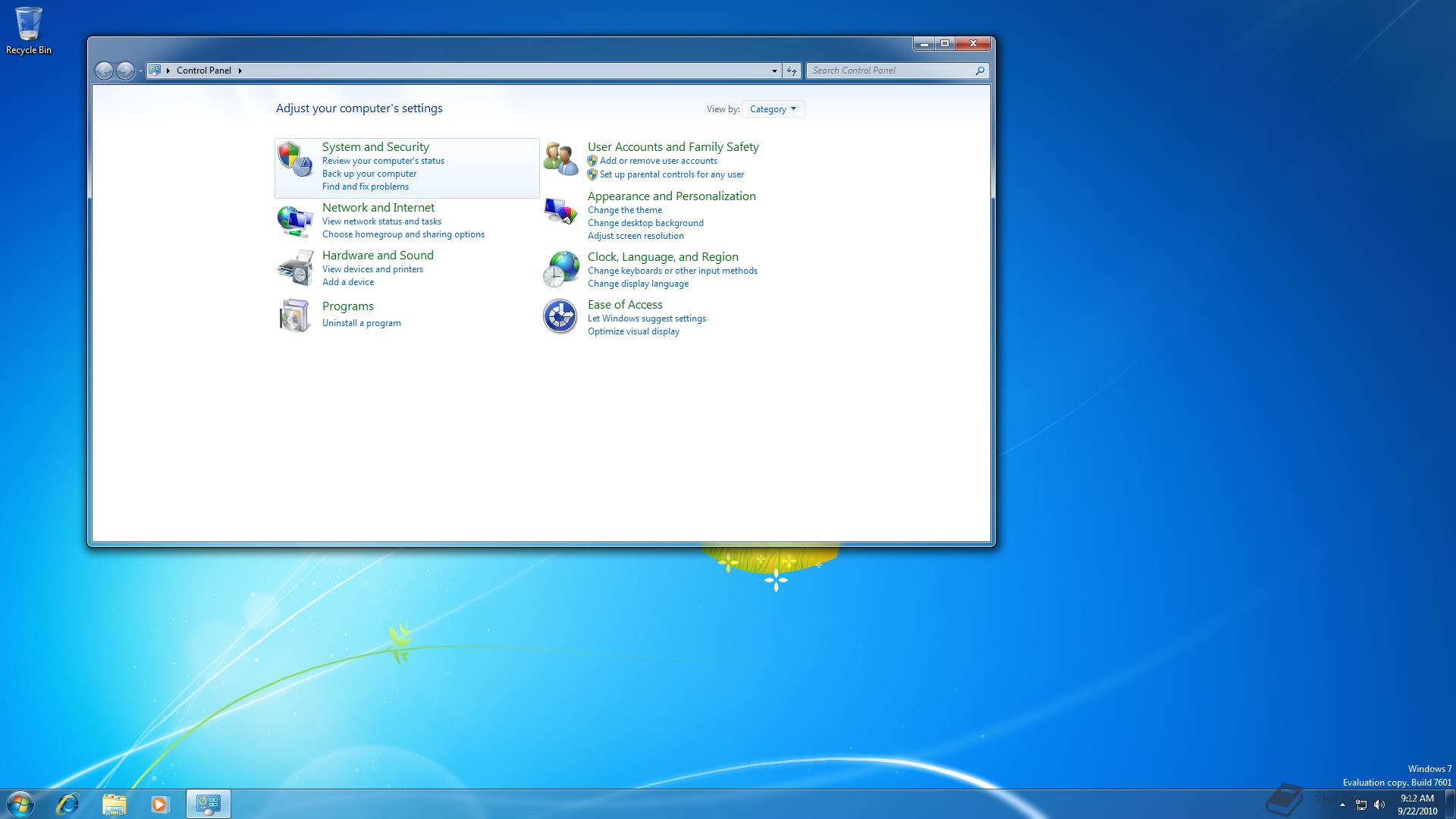Click Adjust screen resolution link
This screenshot has height=819, width=1456.
(635, 236)
